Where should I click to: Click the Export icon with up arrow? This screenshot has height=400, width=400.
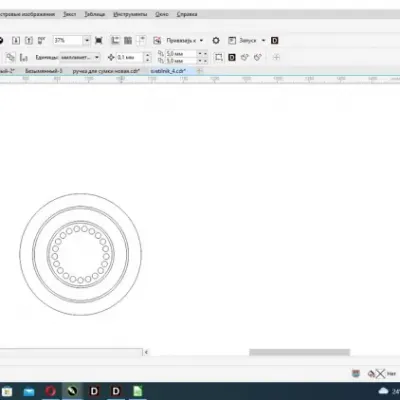tap(29, 40)
